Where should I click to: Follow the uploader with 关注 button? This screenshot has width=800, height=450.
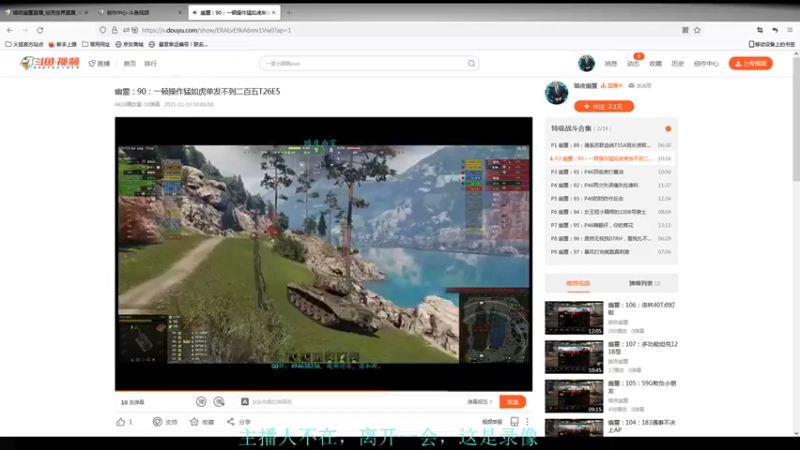[604, 106]
